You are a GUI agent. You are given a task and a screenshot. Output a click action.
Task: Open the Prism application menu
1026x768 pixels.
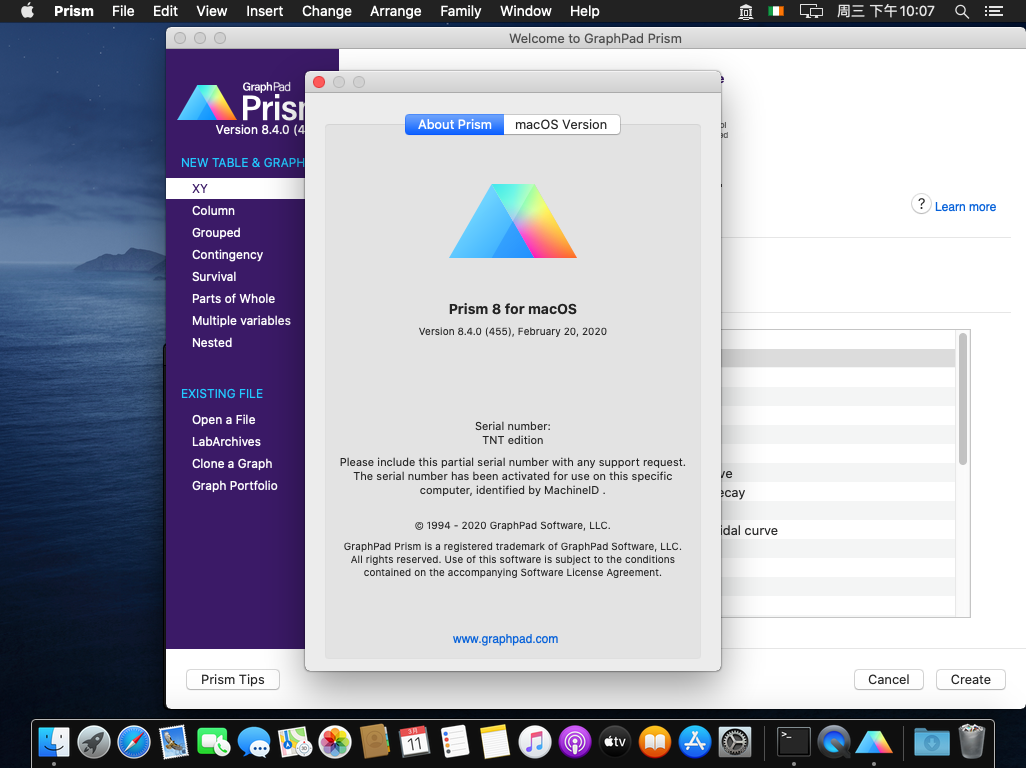(73, 11)
